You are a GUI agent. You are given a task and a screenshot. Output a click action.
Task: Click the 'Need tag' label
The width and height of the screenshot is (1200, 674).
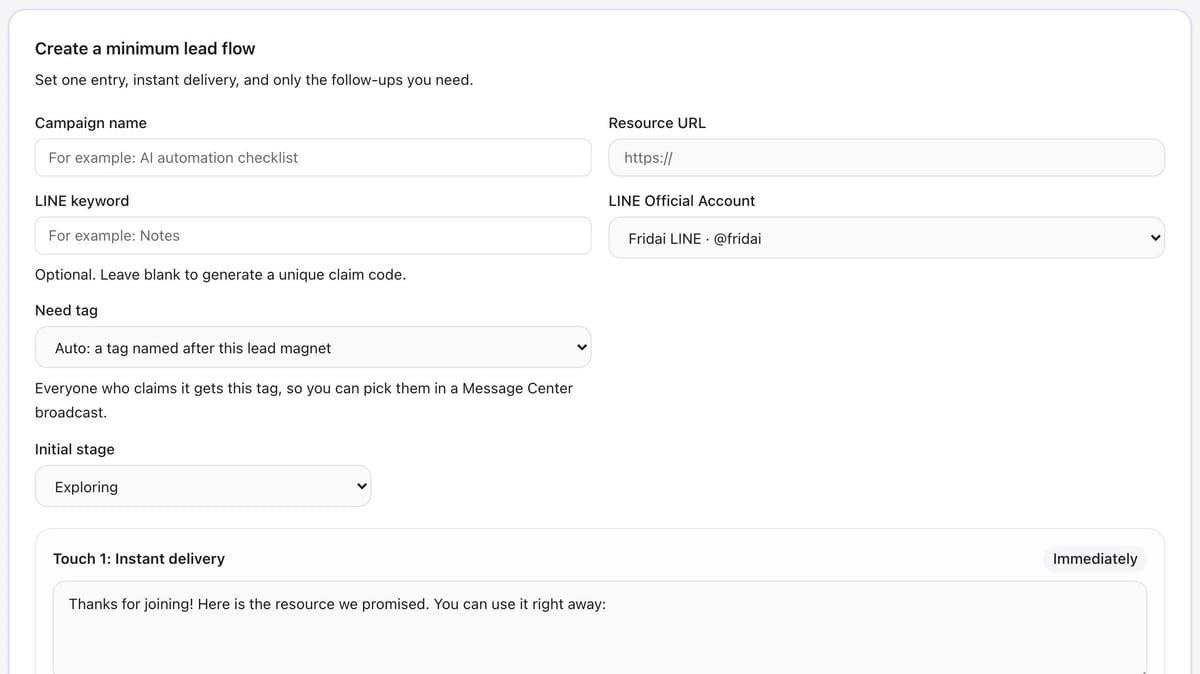point(66,310)
